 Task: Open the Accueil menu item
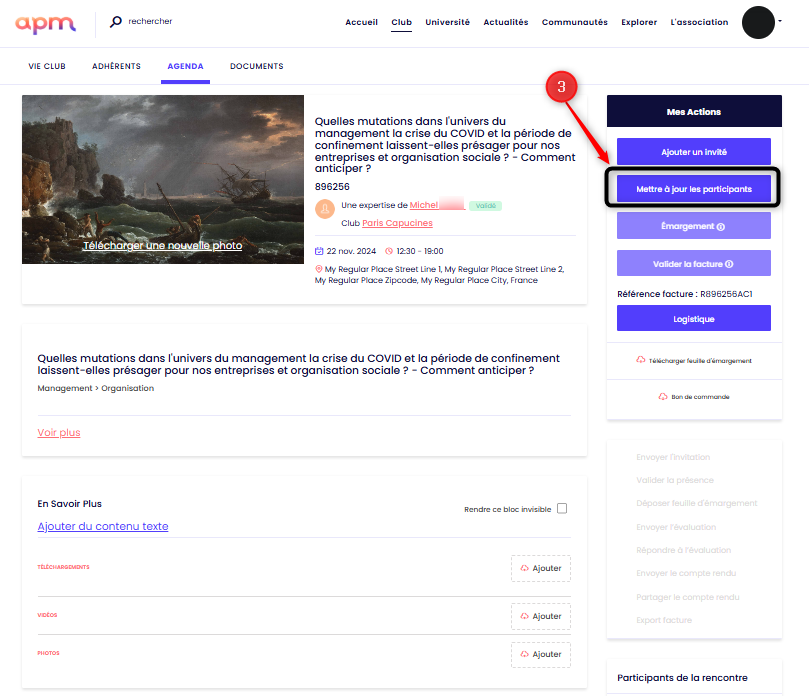point(361,22)
